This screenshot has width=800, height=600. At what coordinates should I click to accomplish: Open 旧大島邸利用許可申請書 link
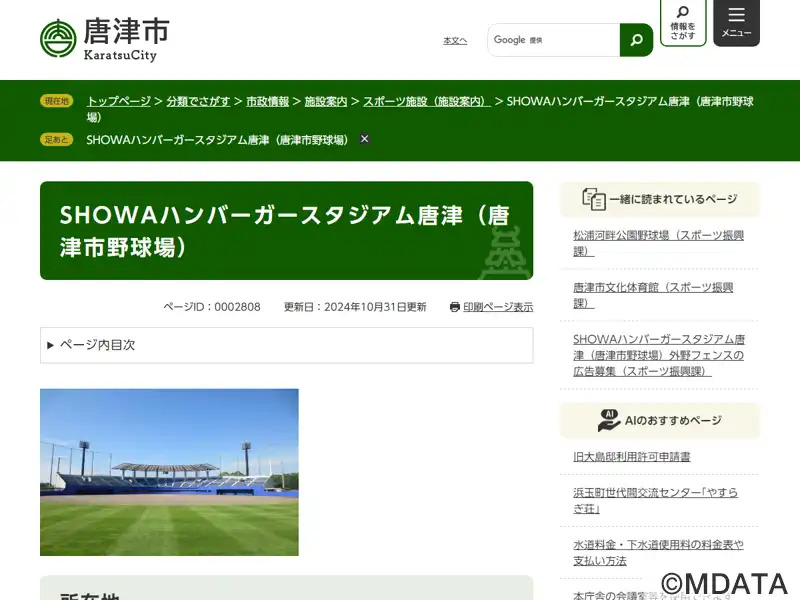click(x=632, y=457)
